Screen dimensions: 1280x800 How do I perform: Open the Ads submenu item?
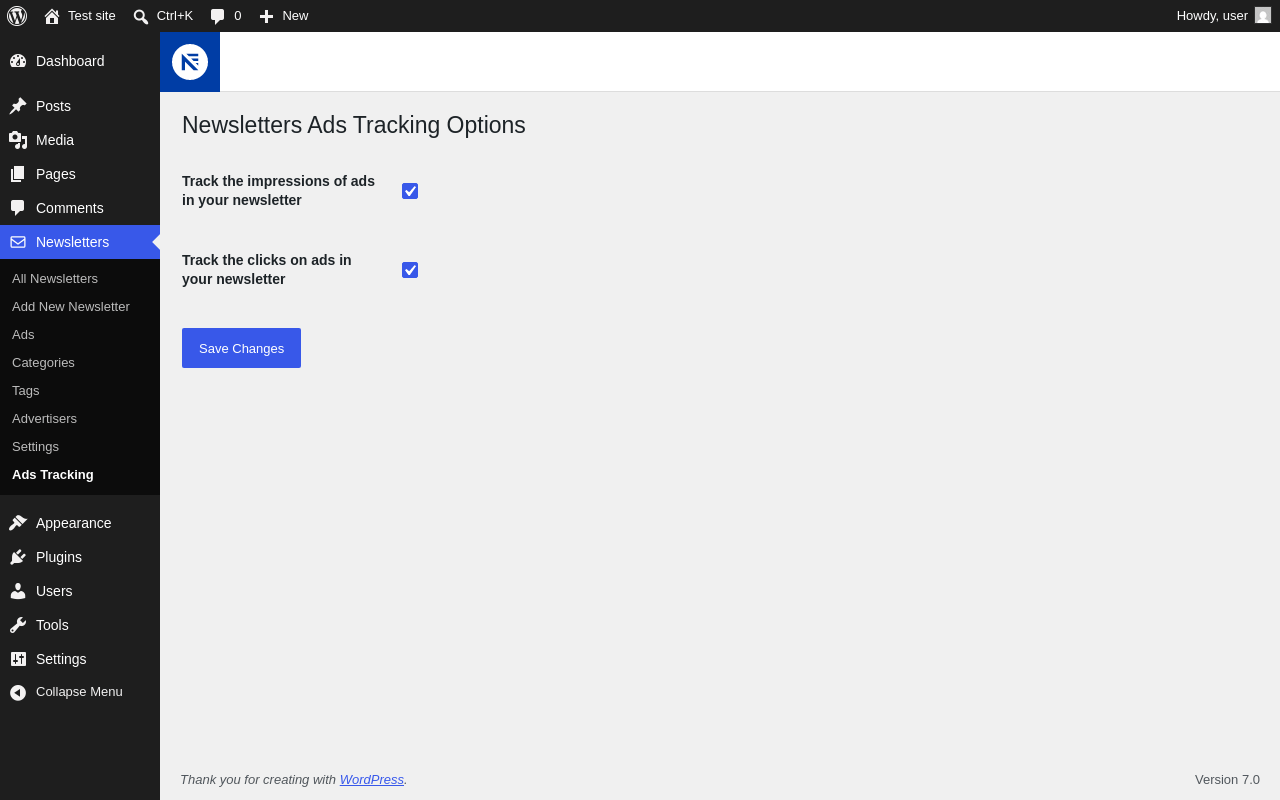tap(80, 335)
